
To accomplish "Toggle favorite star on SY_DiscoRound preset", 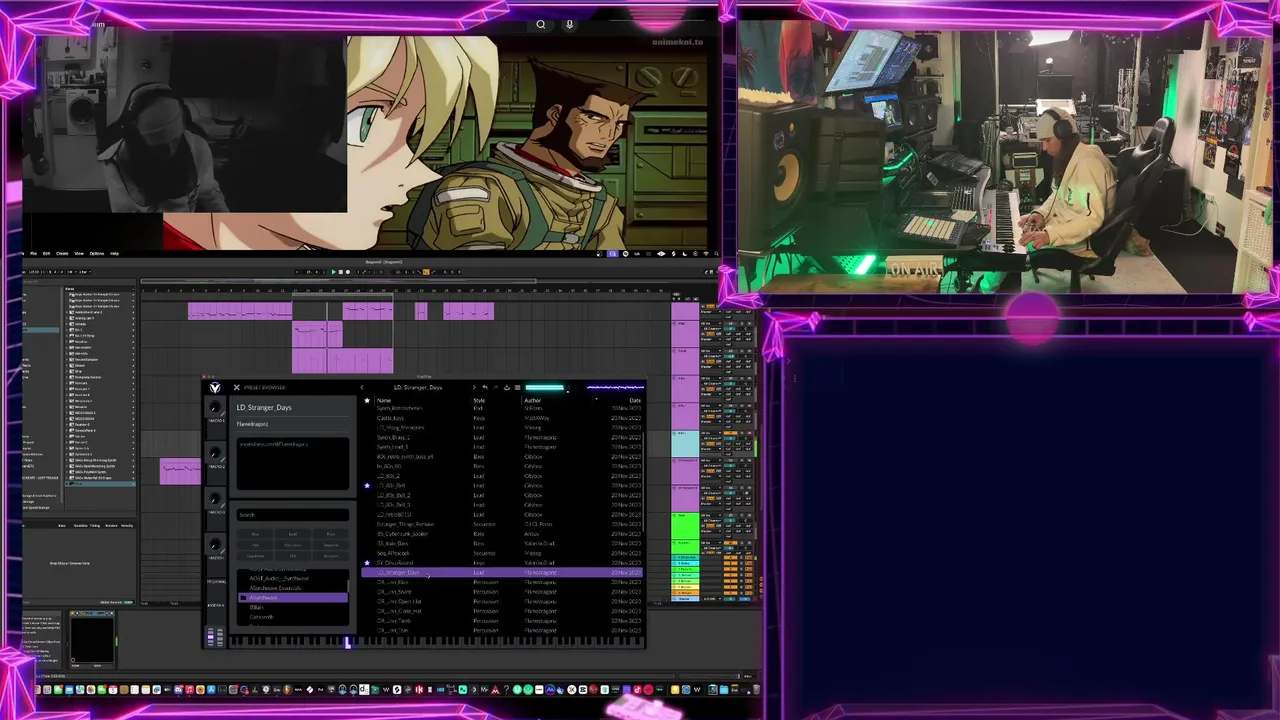I will 367,563.
